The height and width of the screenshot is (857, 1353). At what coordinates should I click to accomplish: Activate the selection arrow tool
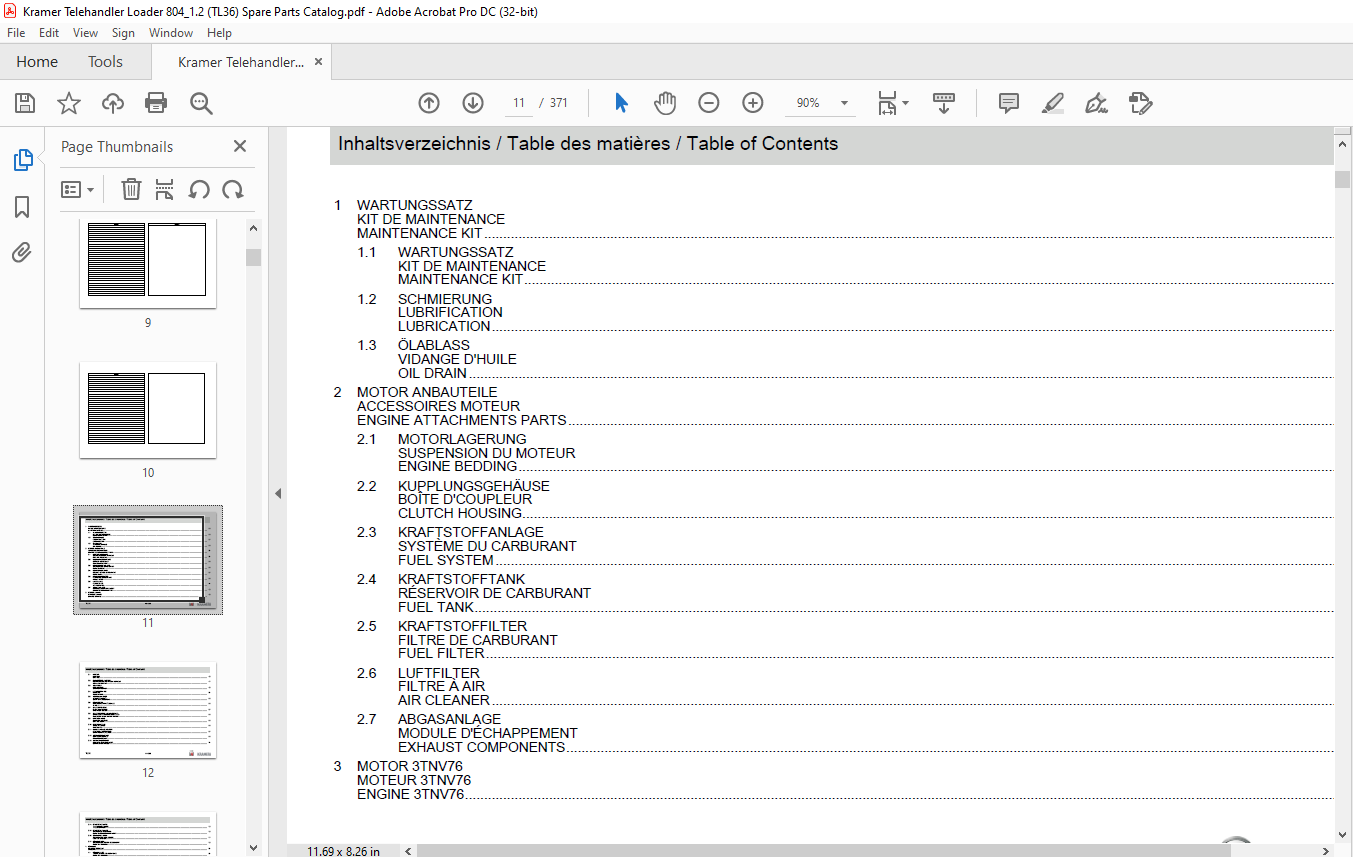coord(621,103)
